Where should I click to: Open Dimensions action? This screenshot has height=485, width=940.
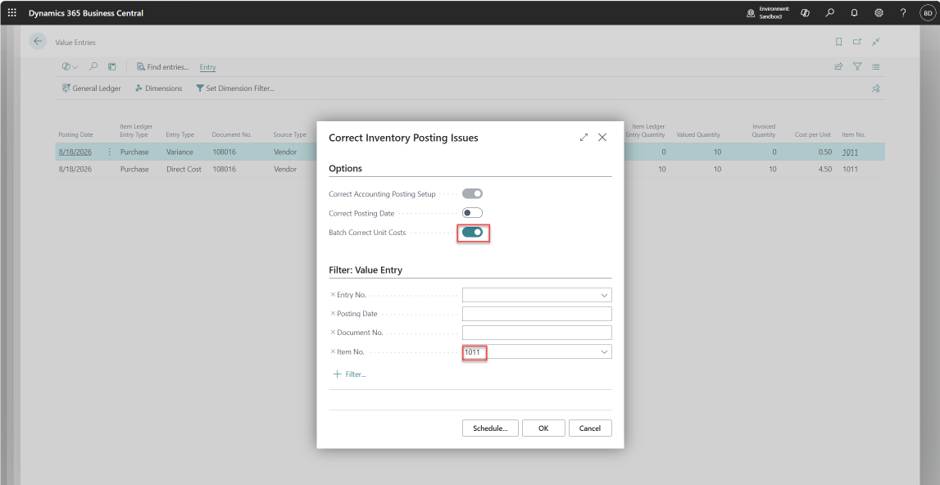[158, 88]
